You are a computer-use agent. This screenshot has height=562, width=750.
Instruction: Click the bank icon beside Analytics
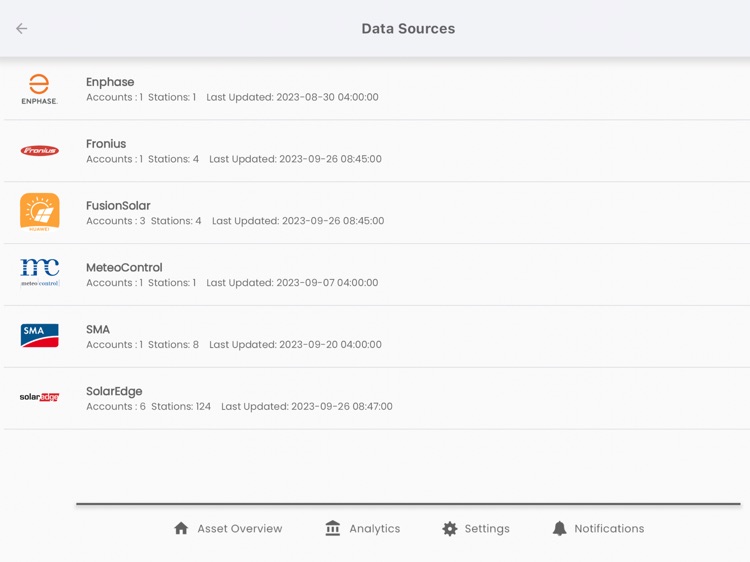click(332, 529)
